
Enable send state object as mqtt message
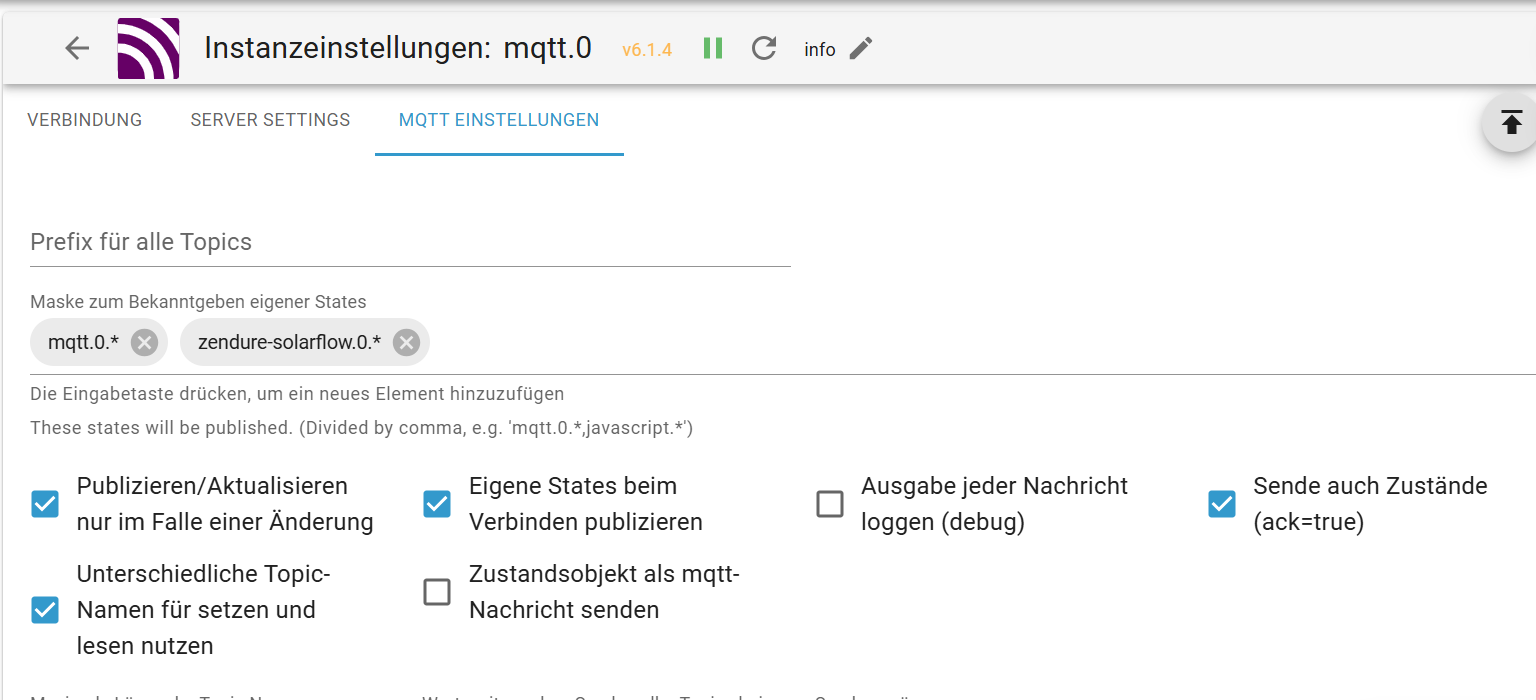coord(437,592)
